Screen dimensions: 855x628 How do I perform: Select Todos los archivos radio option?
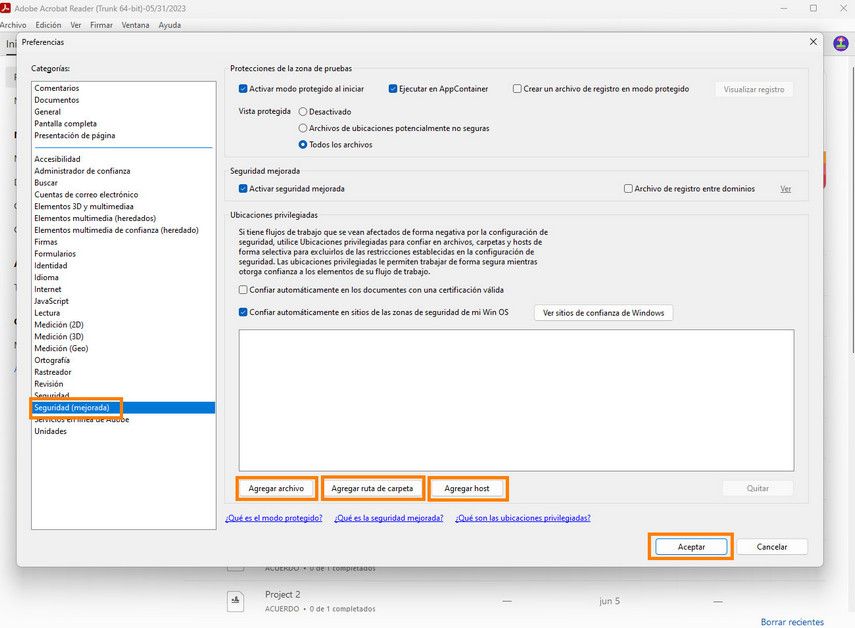pyautogui.click(x=303, y=144)
